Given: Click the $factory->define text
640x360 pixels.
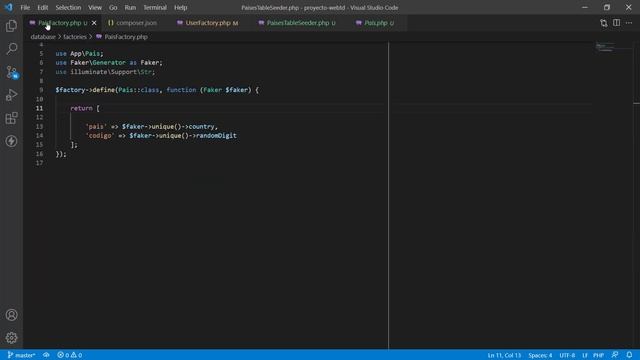Looking at the screenshot, I should (85, 90).
